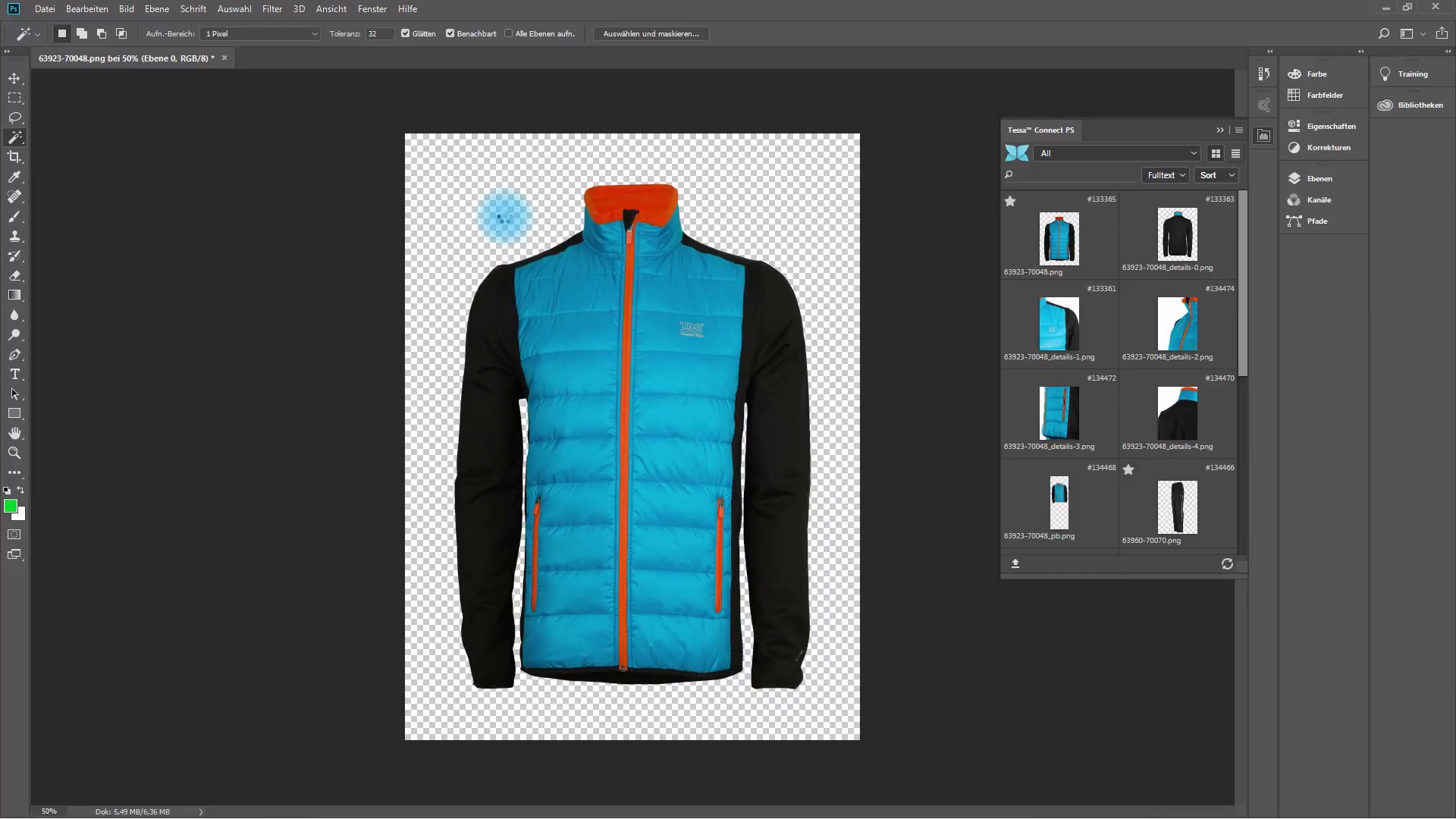Screen dimensions: 1456x819
Task: Open the Aufn.-Bereich dropdown
Action: pos(260,33)
